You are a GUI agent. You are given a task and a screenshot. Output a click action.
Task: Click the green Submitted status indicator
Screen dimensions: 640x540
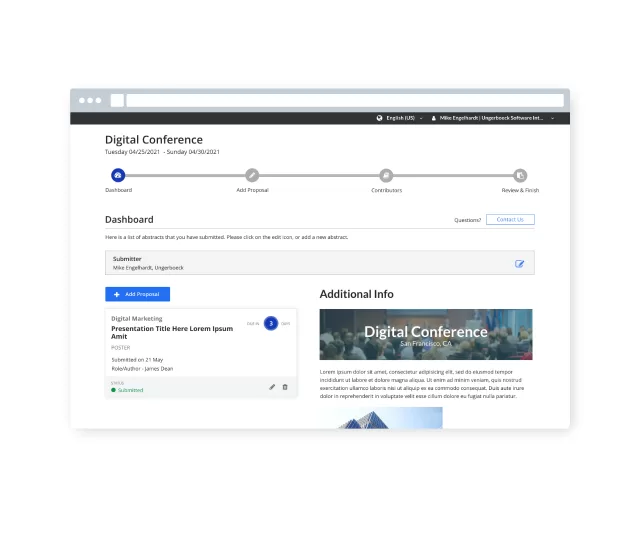click(x=127, y=390)
